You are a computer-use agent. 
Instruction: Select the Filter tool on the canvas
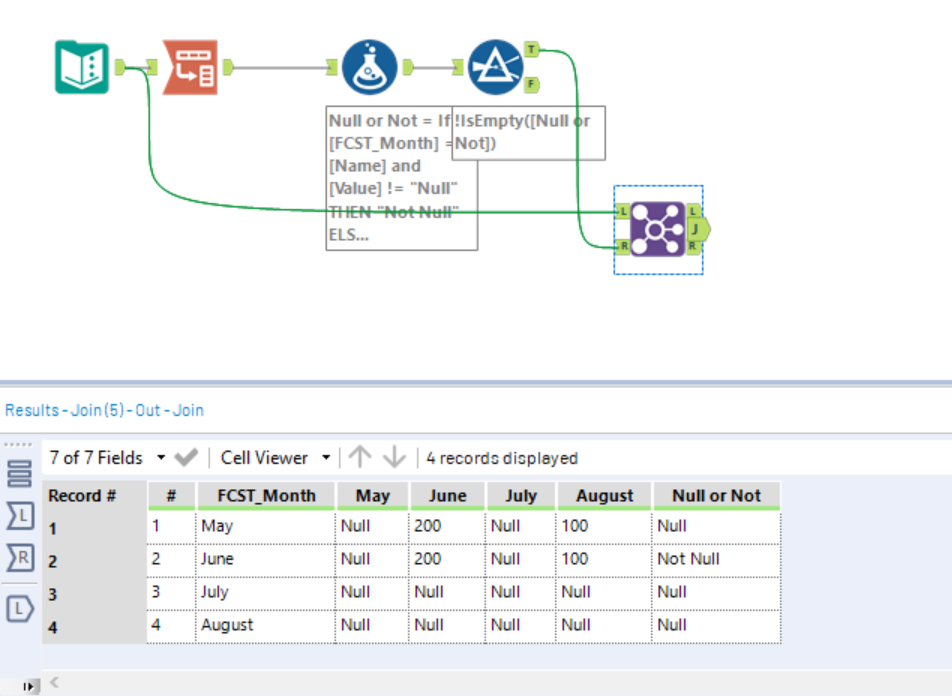497,65
